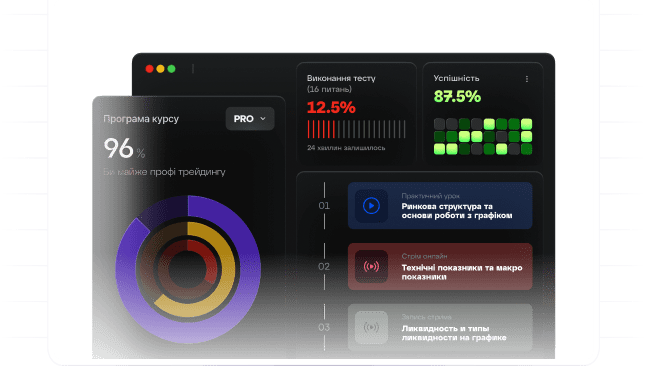The image size is (648, 366).
Task: Click the chevron arrow beside PRO
Action: (263, 119)
